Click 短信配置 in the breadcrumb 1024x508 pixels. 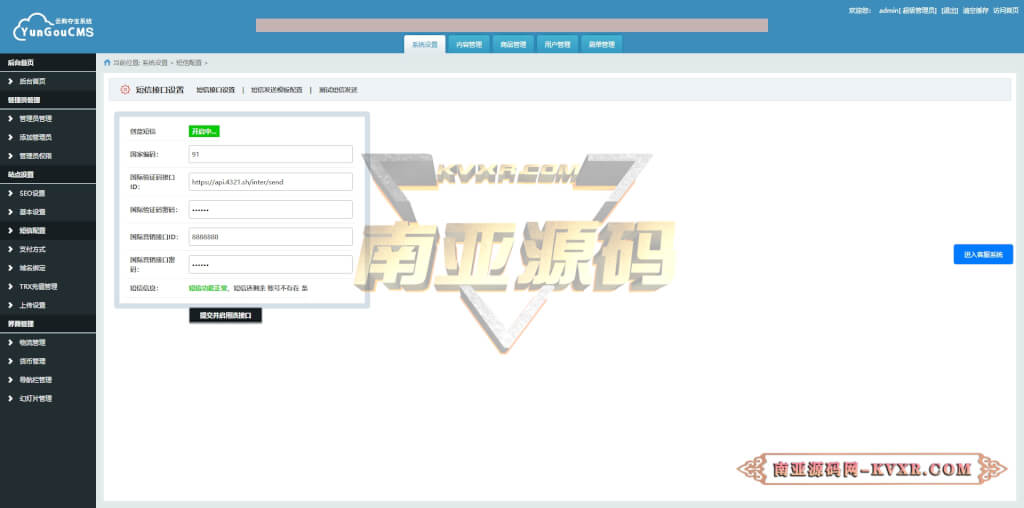[189, 63]
